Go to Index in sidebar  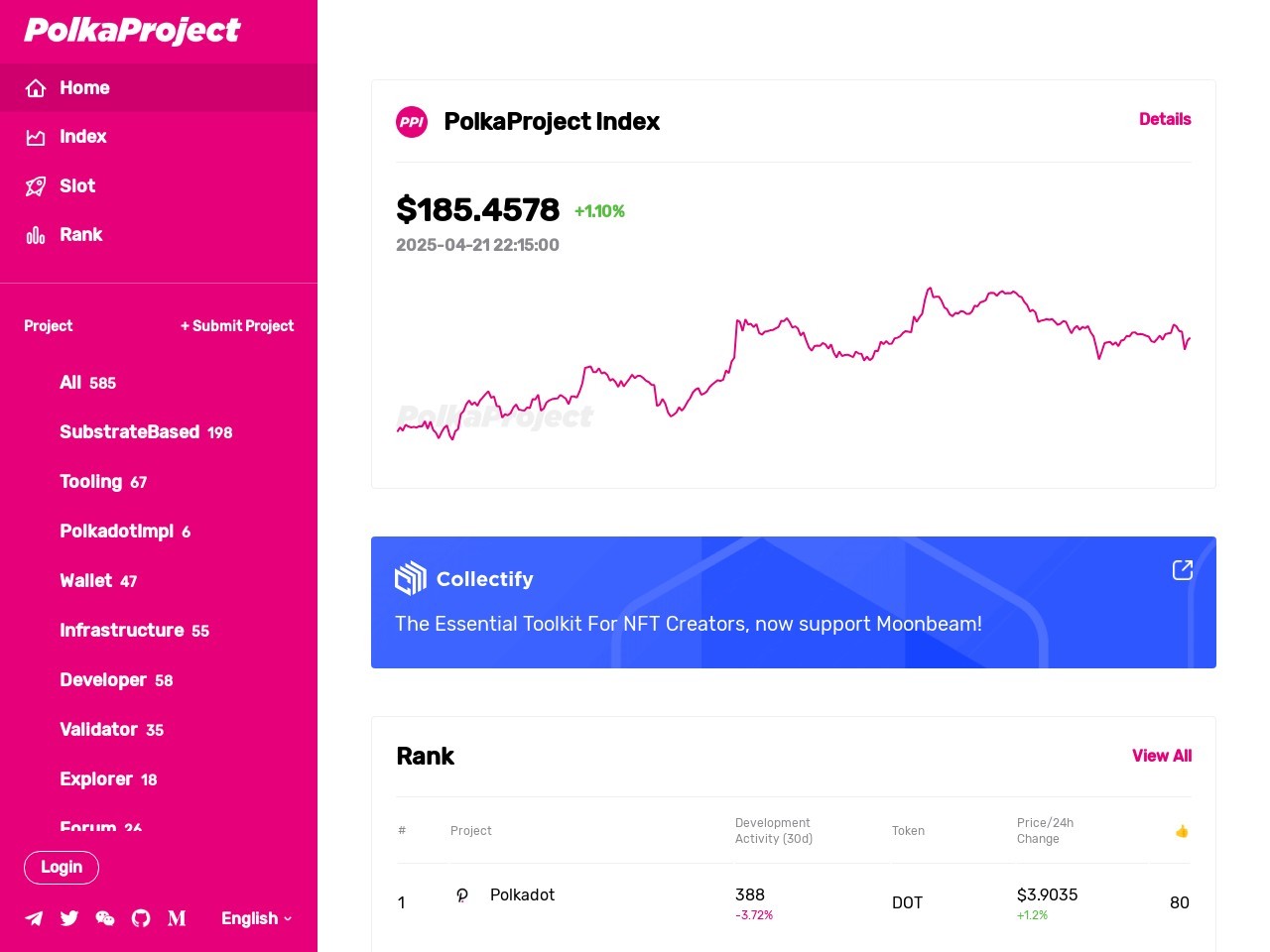coord(82,137)
